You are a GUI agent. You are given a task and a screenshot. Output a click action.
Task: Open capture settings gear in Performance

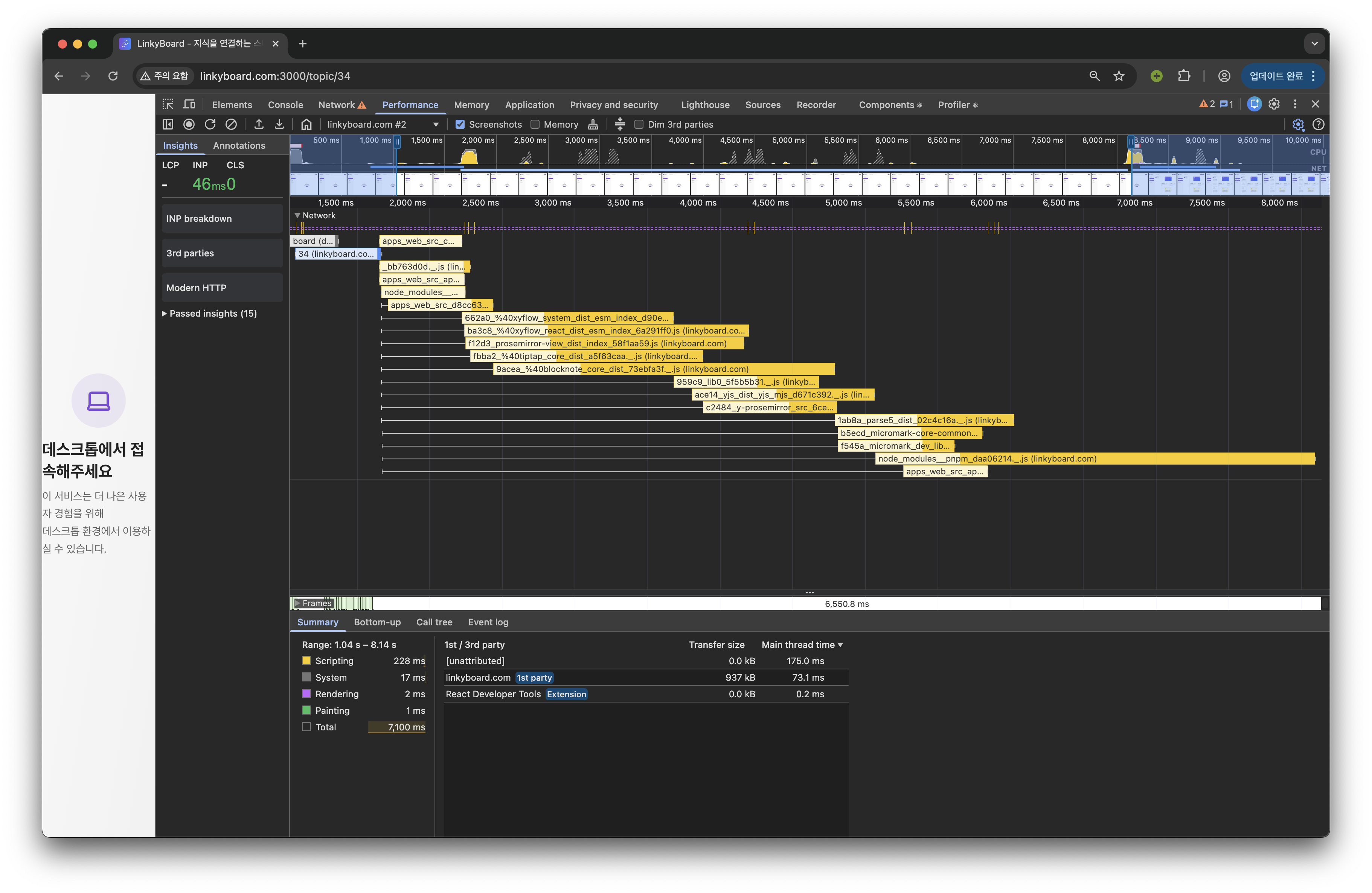1297,125
